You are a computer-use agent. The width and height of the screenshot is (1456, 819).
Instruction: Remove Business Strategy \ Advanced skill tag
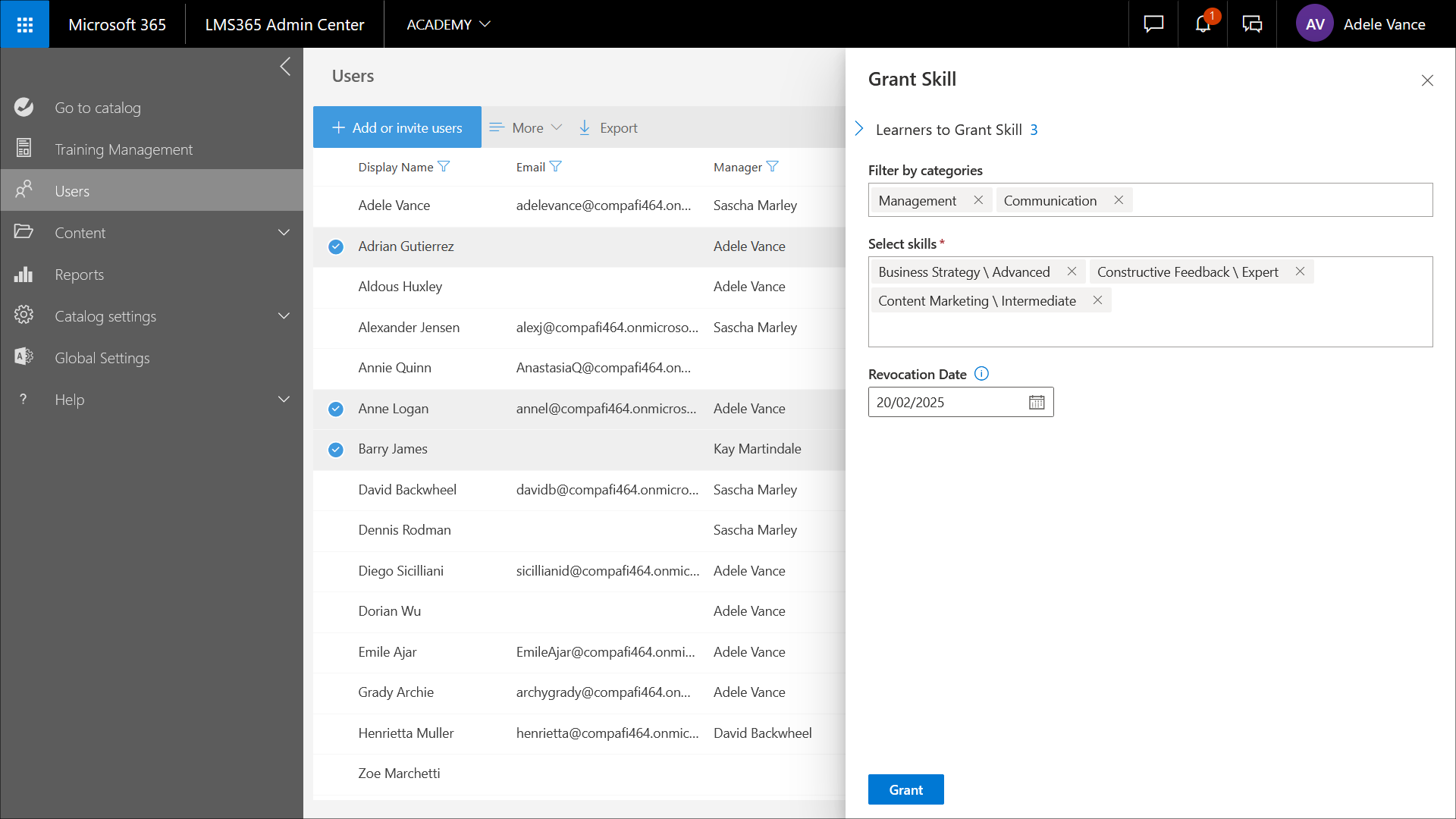coord(1072,271)
